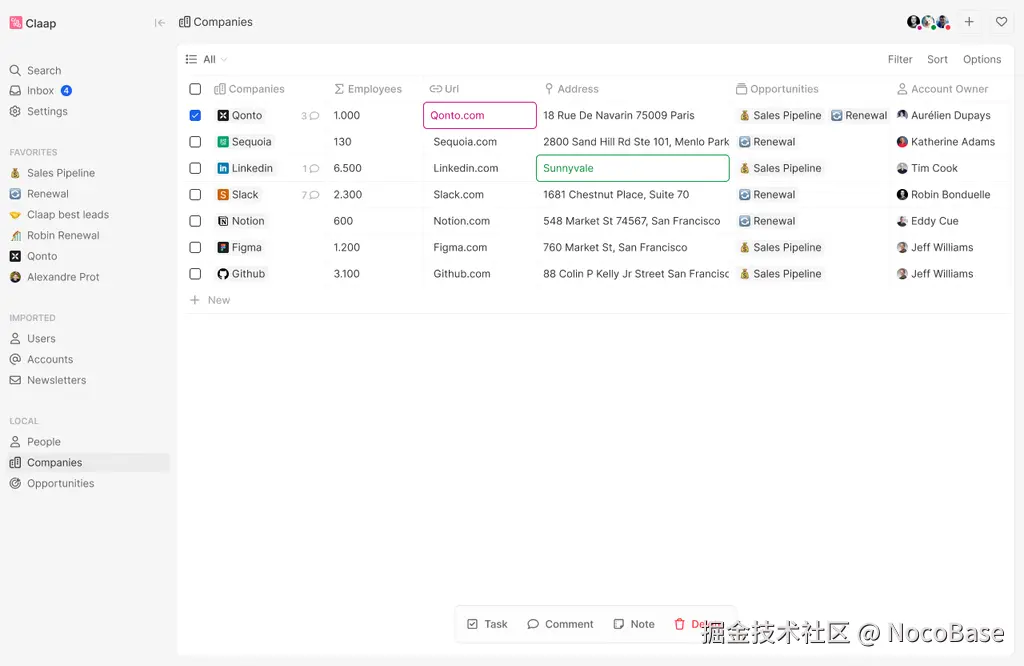The height and width of the screenshot is (666, 1024).
Task: Click the Notion company logo icon
Action: point(223,221)
